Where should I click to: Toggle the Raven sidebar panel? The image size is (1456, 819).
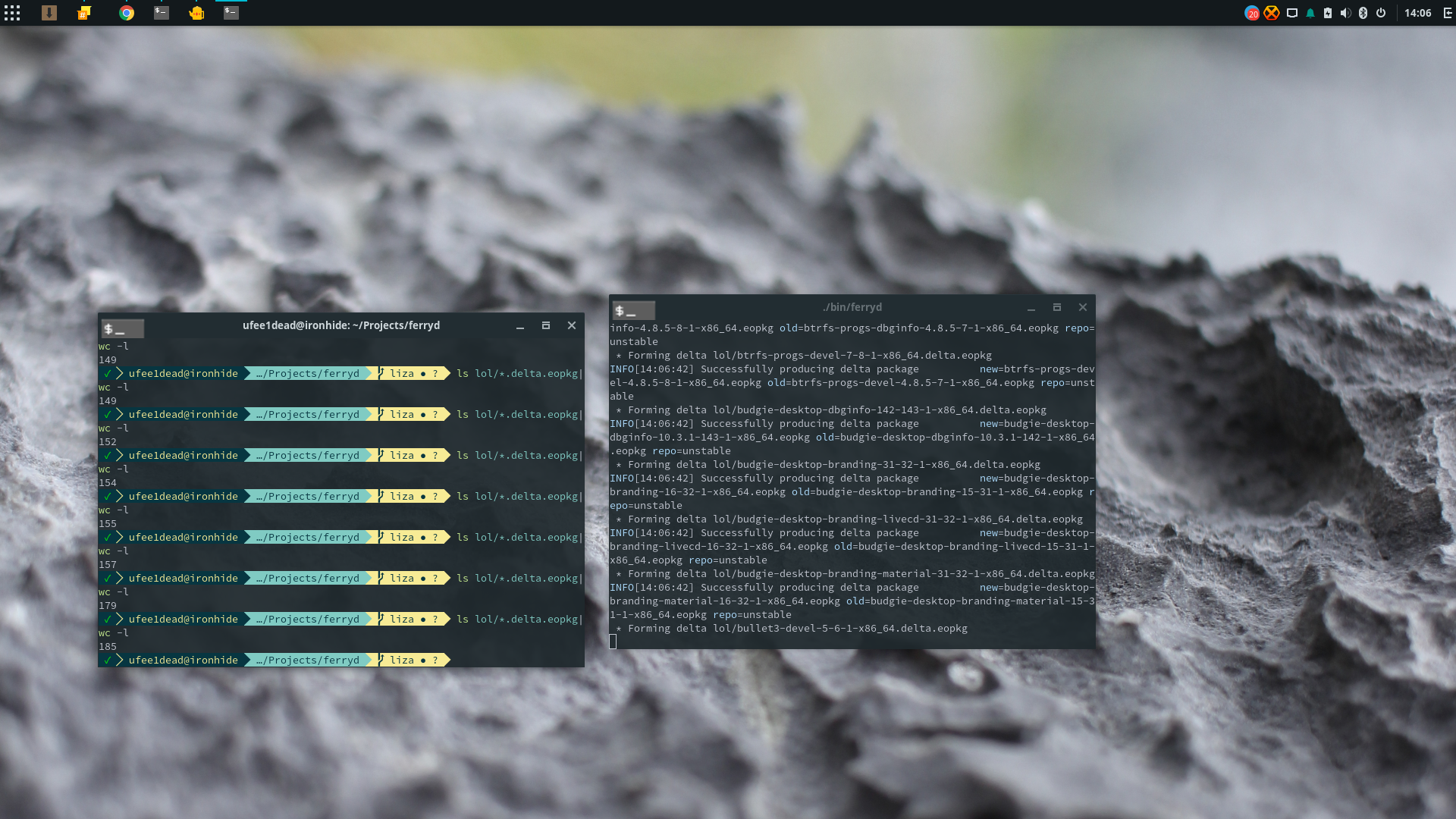1448,13
